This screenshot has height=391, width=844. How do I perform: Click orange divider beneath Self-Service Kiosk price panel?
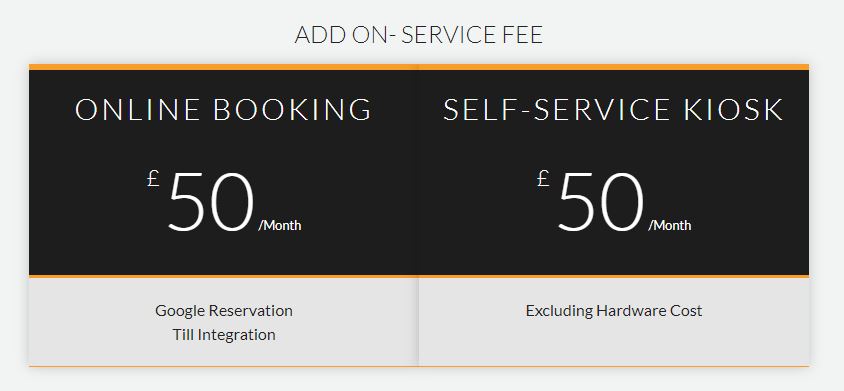(x=614, y=277)
